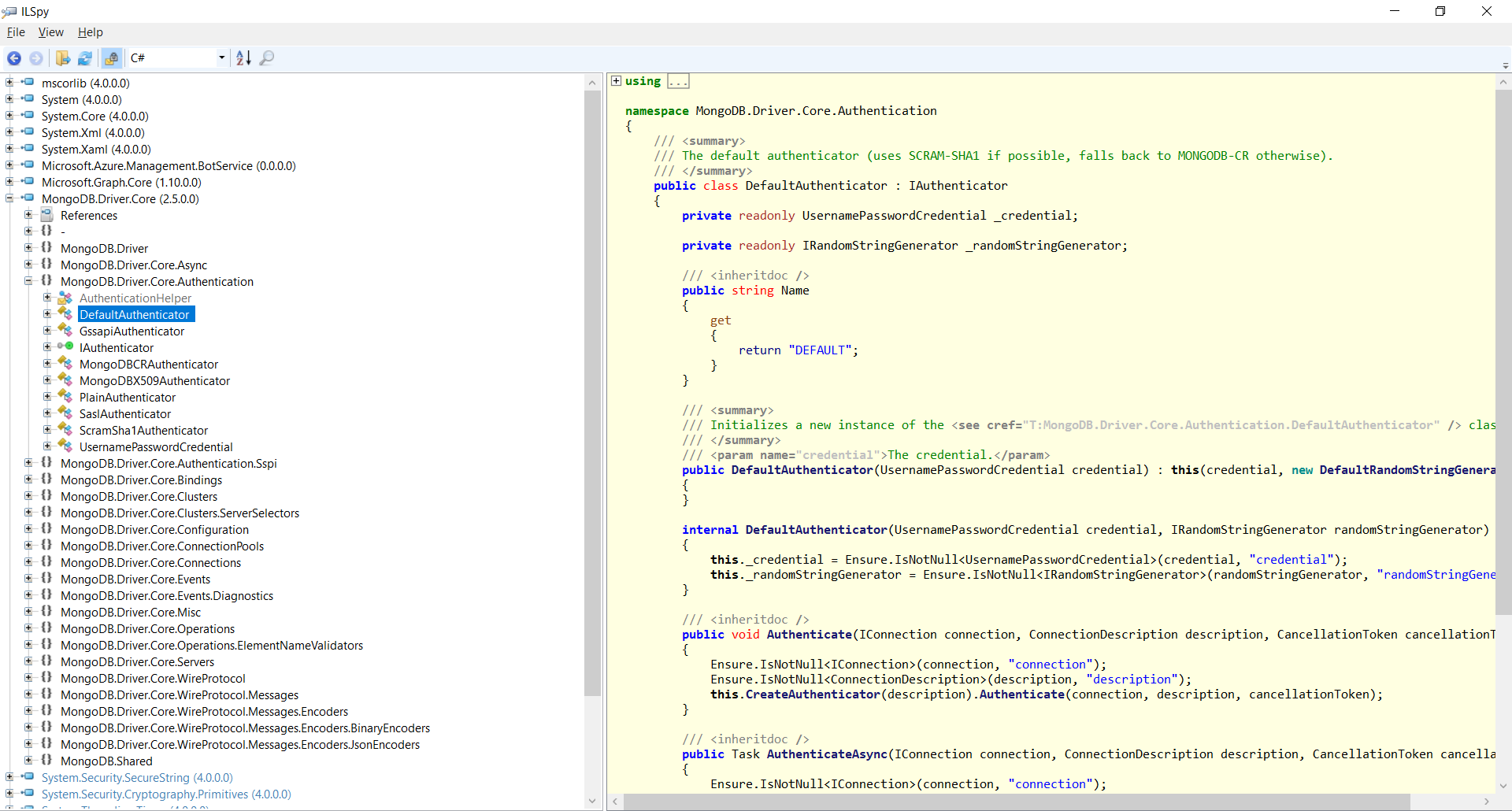Screen dimensions: 1512x811
Task: Click the MongoDBCRAuthenticator class icon
Action: 65,364
